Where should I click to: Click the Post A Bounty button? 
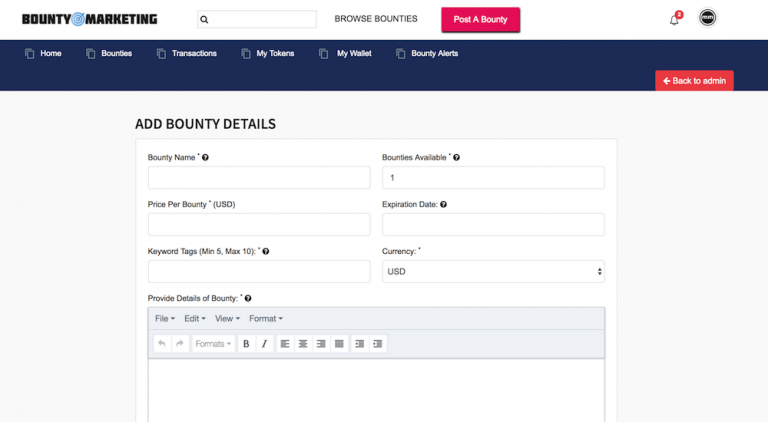(x=480, y=20)
